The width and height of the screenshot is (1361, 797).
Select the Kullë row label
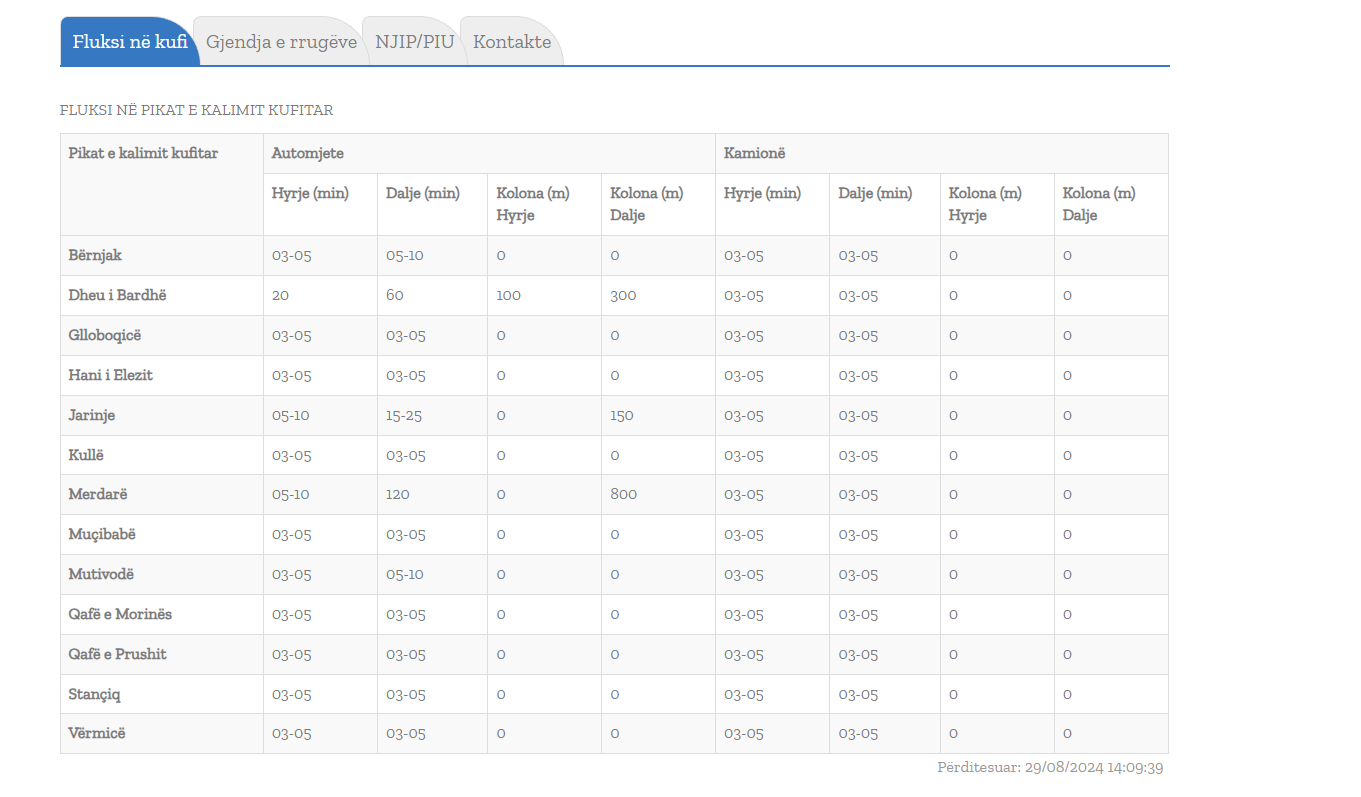coord(86,455)
